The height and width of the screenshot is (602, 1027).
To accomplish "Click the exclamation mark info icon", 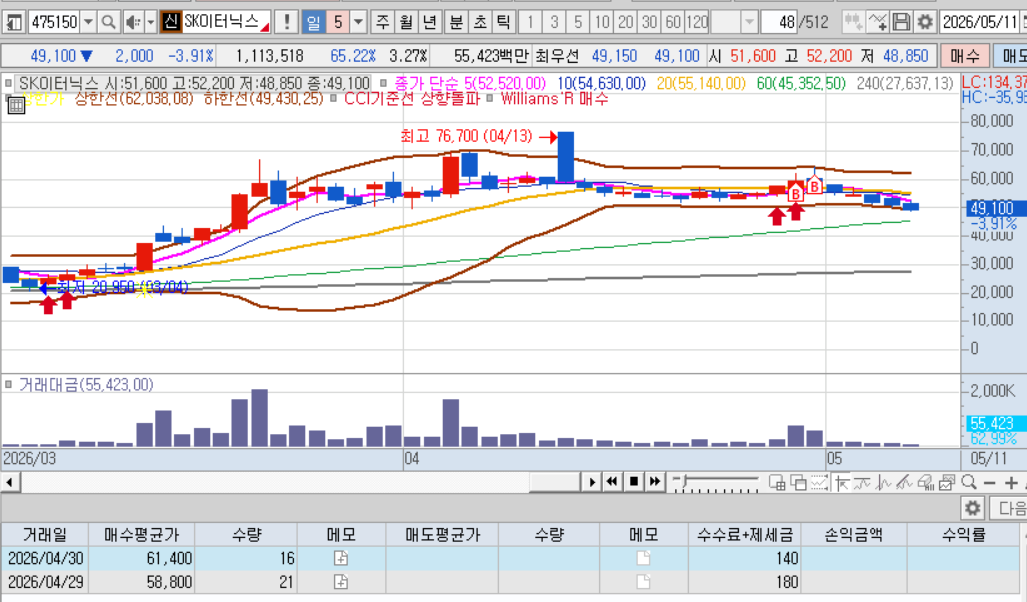I will pyautogui.click(x=286, y=22).
